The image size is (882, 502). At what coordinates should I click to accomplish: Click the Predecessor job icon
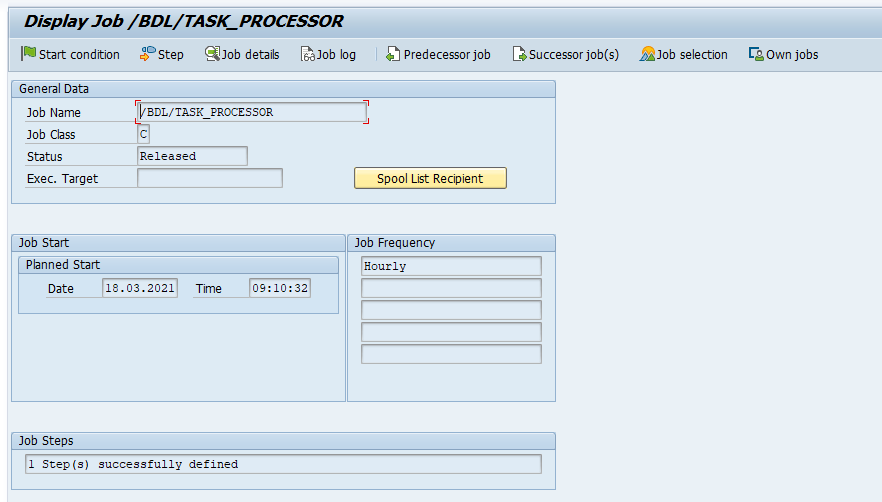393,54
